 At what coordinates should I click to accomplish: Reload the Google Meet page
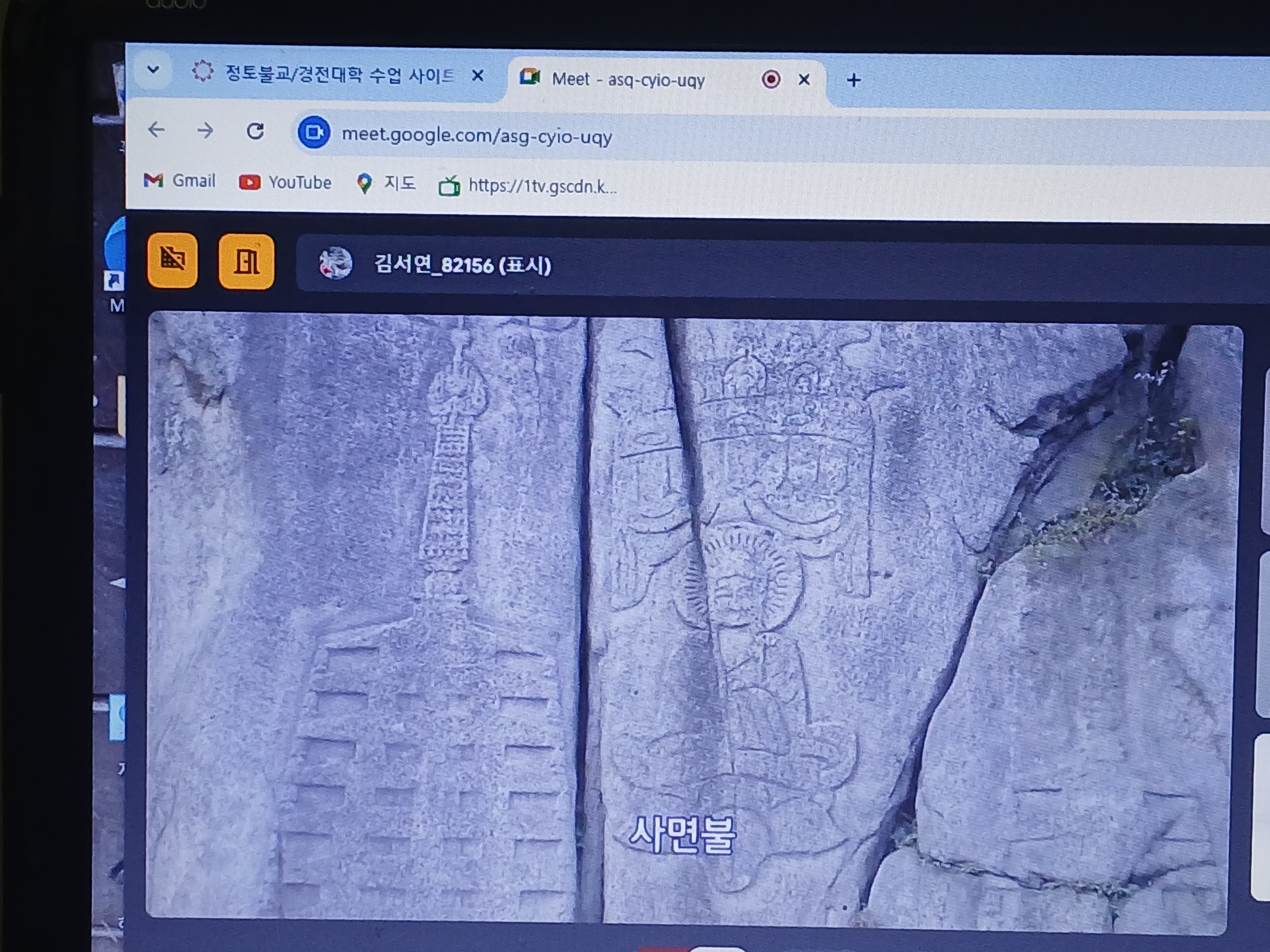pyautogui.click(x=255, y=131)
